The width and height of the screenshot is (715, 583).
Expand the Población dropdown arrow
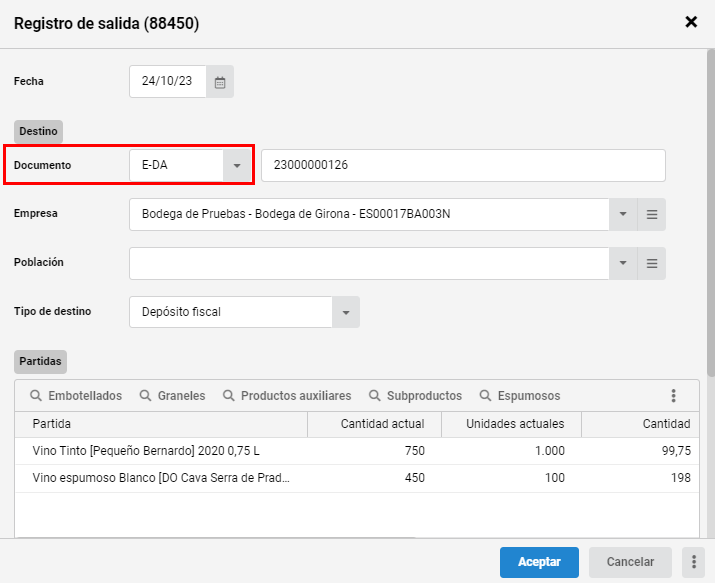pyautogui.click(x=623, y=263)
